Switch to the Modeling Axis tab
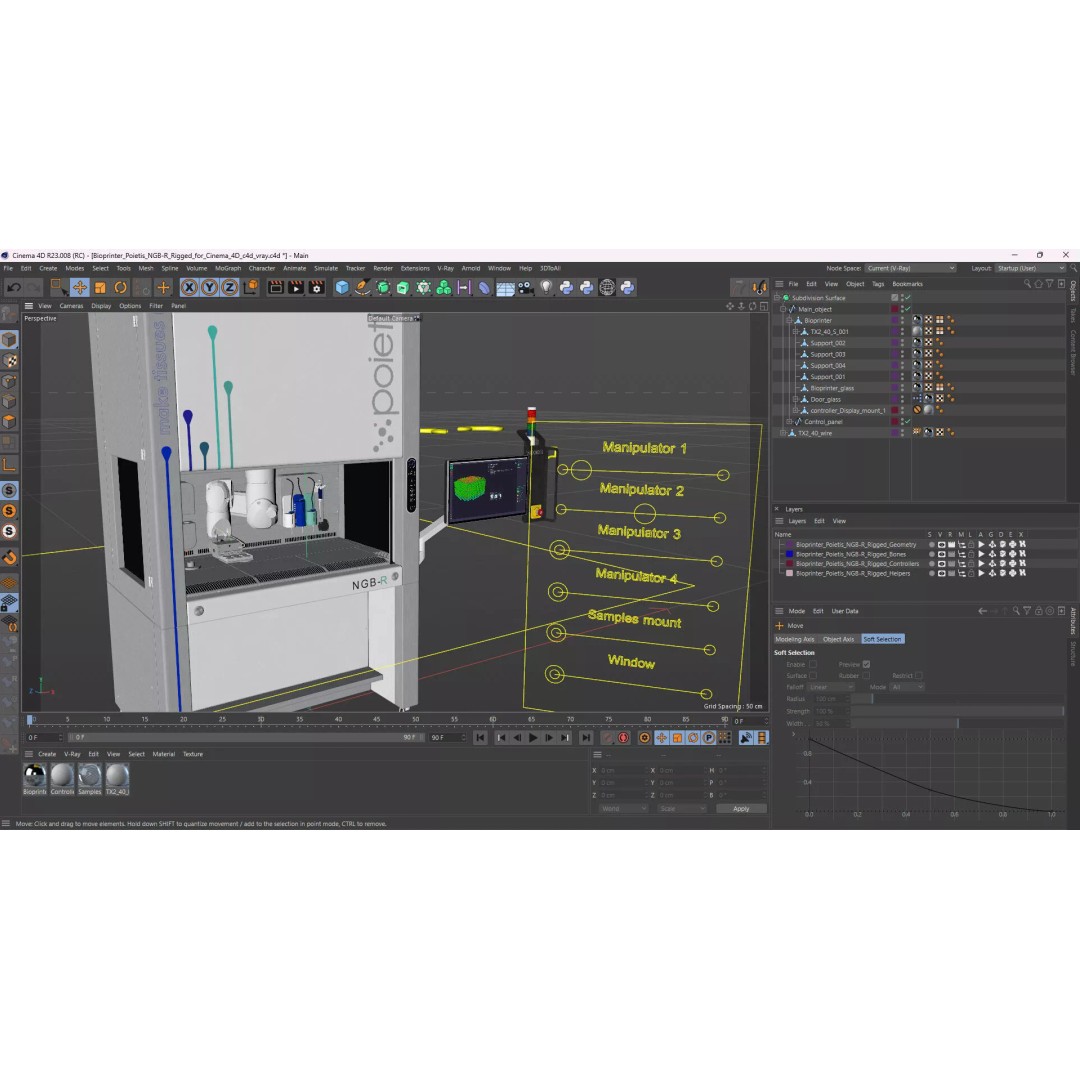 click(795, 639)
